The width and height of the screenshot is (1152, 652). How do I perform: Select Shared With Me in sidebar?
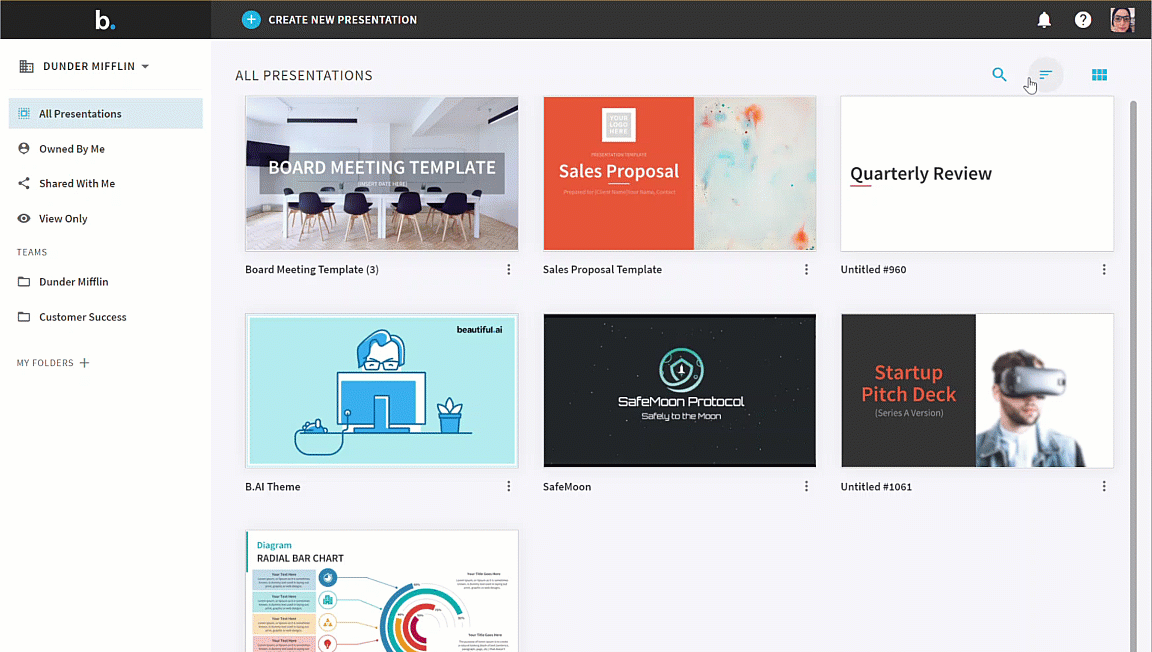coord(106,183)
